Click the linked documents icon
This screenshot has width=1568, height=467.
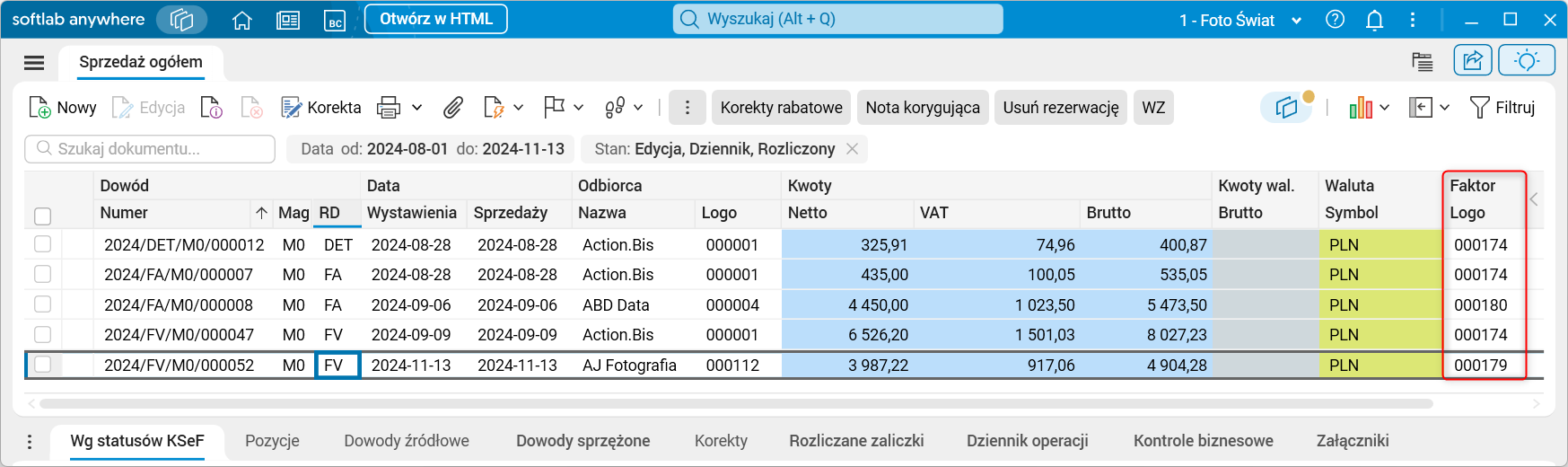click(x=615, y=108)
